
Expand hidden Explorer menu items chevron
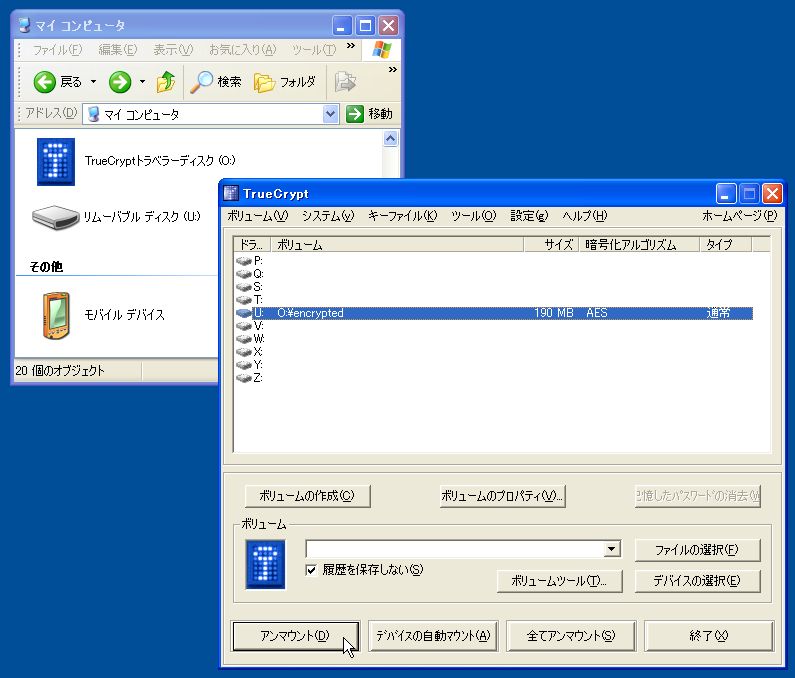351,46
